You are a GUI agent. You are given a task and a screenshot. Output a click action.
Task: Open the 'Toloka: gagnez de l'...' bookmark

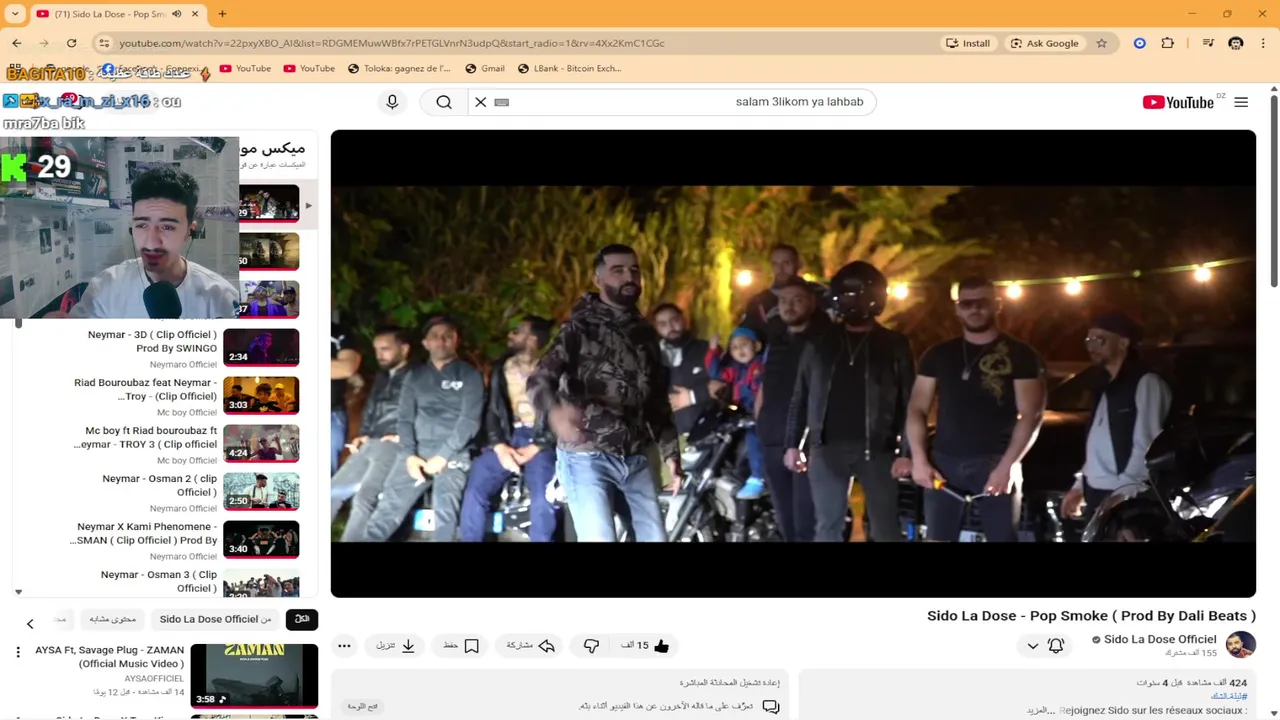click(x=399, y=68)
